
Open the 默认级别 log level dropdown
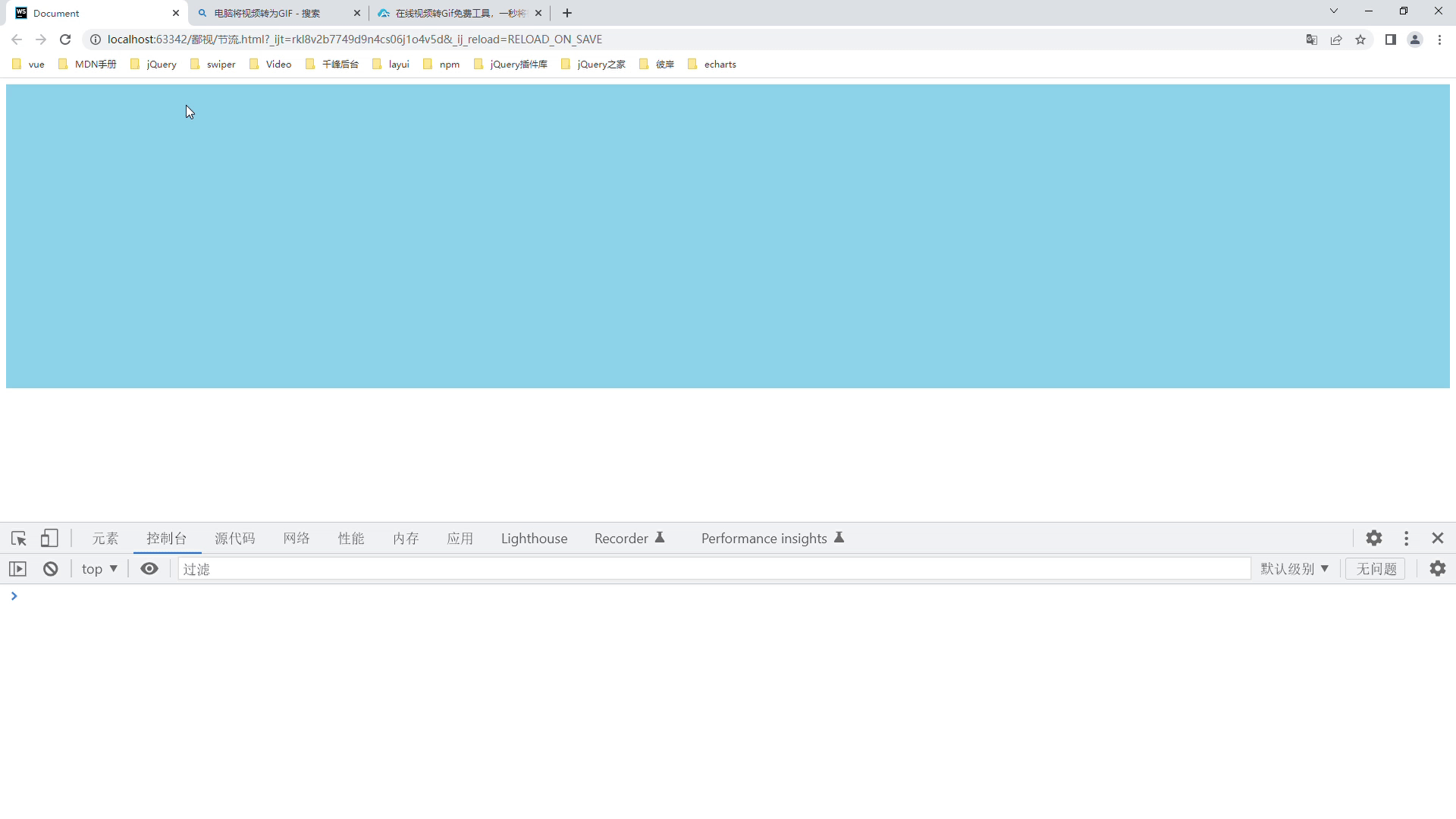[1294, 569]
